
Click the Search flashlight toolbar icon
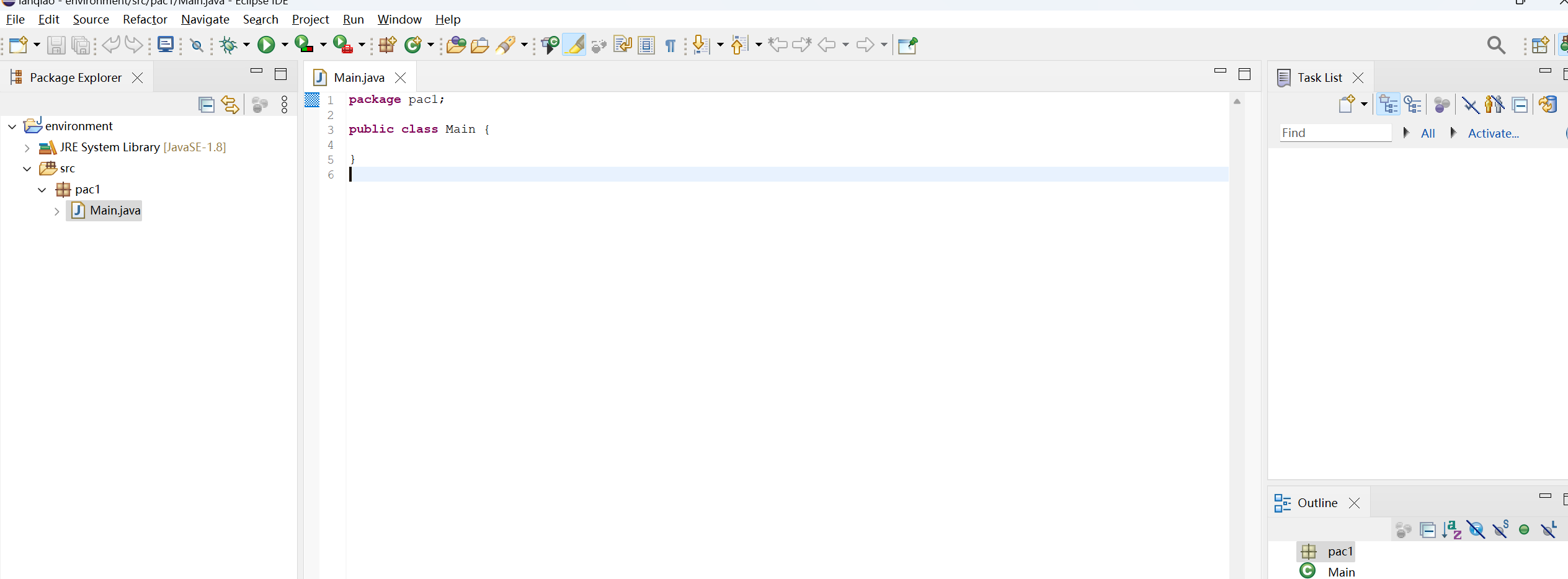pyautogui.click(x=506, y=45)
